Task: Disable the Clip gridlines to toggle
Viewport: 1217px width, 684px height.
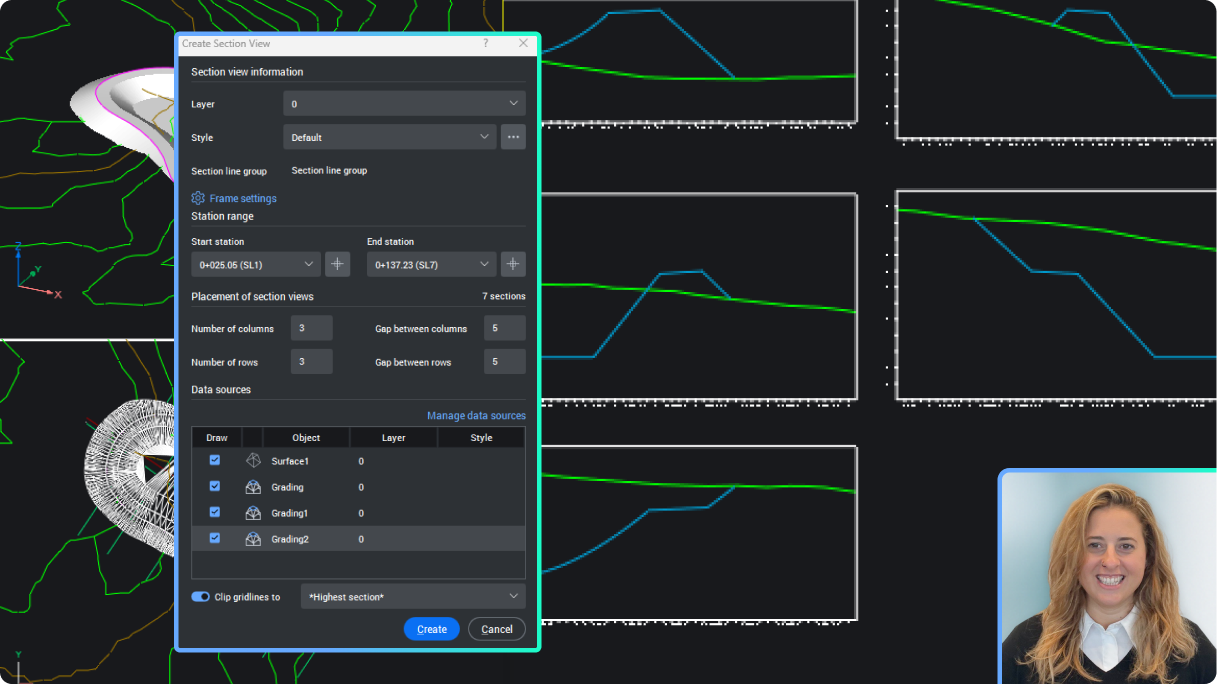Action: [x=200, y=596]
